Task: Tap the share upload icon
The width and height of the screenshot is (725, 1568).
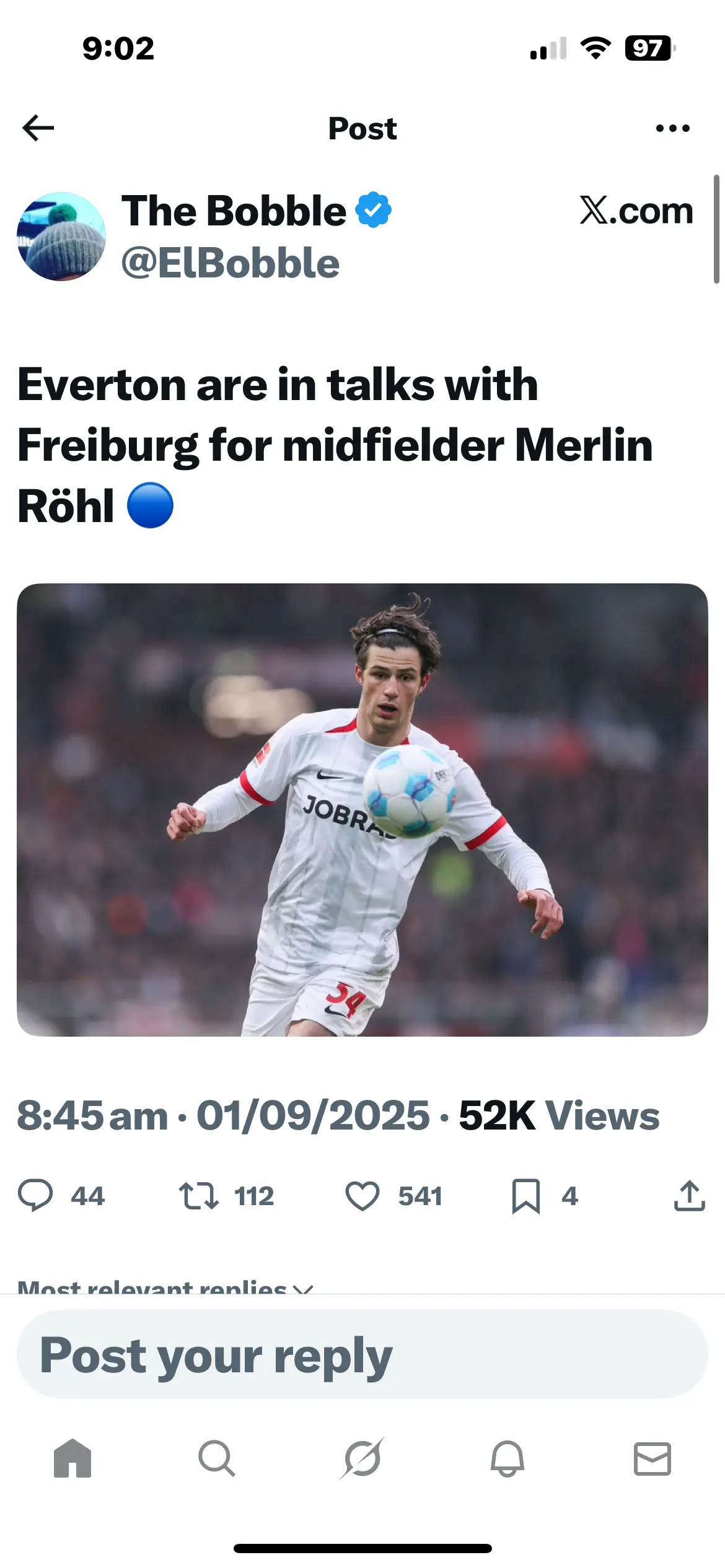Action: (689, 1195)
